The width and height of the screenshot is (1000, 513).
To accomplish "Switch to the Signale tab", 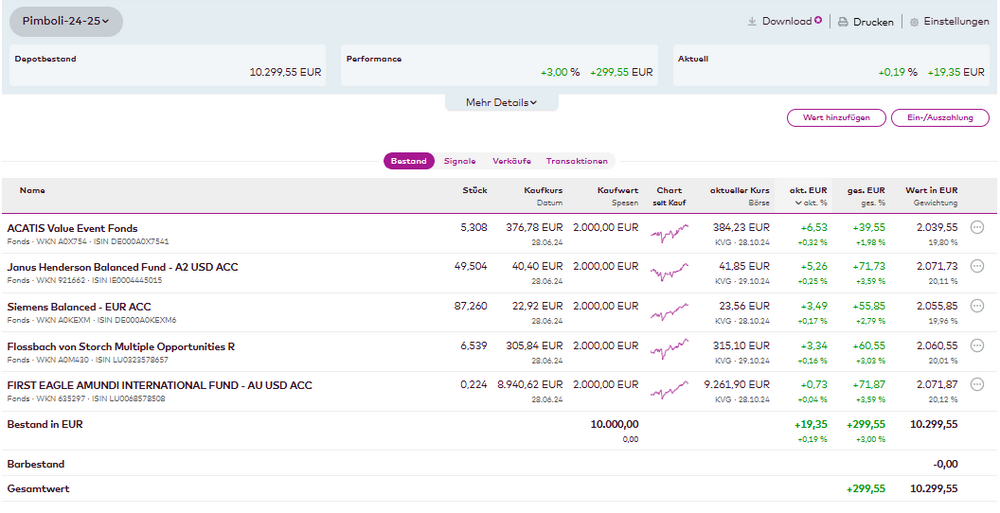I will [460, 161].
